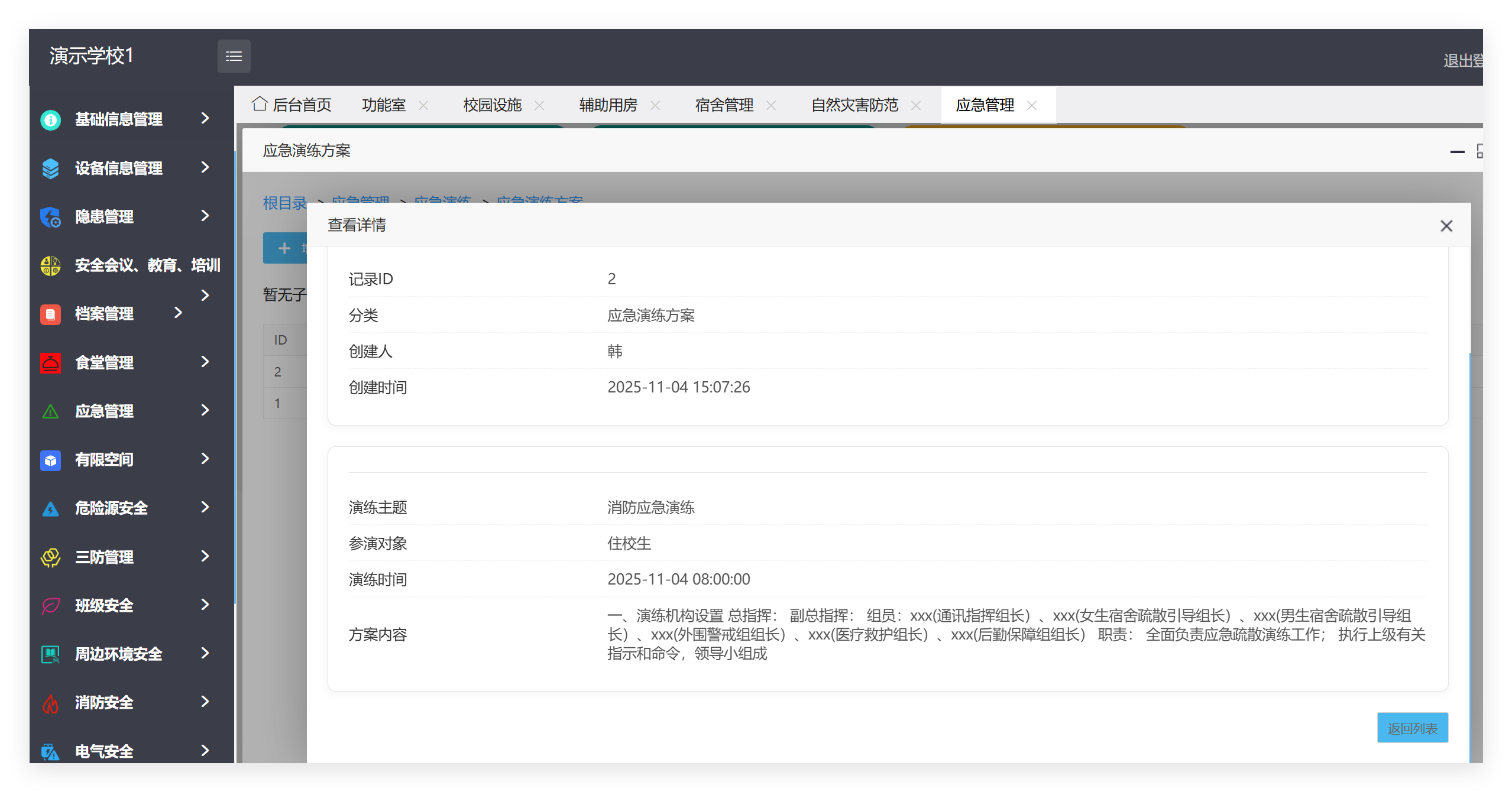Open 消防安全 using the flame icon
This screenshot has height=792, width=1512.
[50, 702]
